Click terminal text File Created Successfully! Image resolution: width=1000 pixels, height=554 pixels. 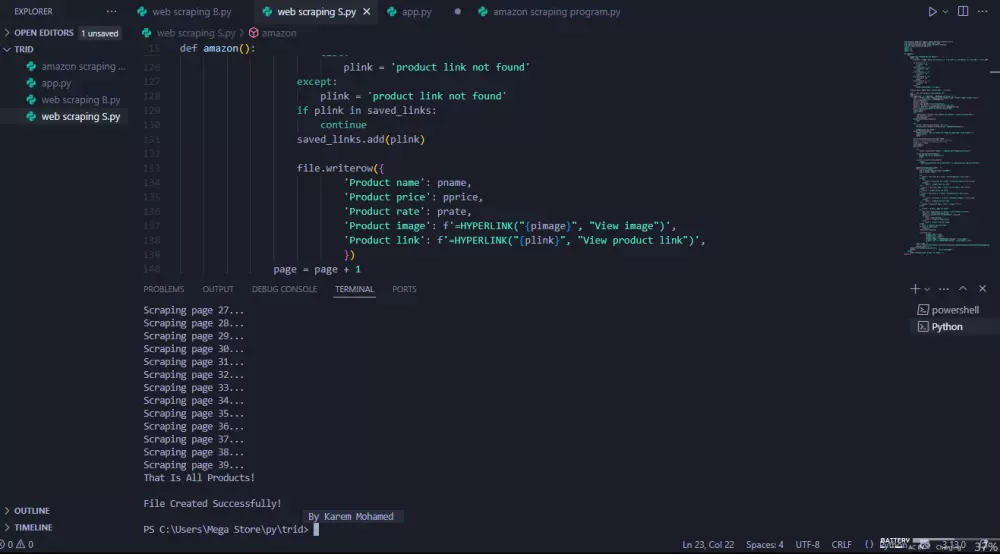212,504
